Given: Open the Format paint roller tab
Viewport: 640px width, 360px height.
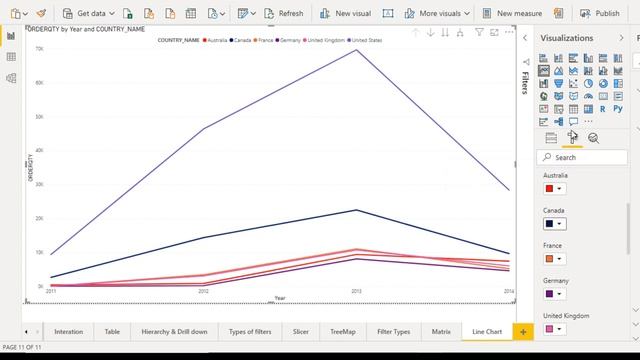Looking at the screenshot, I should point(572,138).
